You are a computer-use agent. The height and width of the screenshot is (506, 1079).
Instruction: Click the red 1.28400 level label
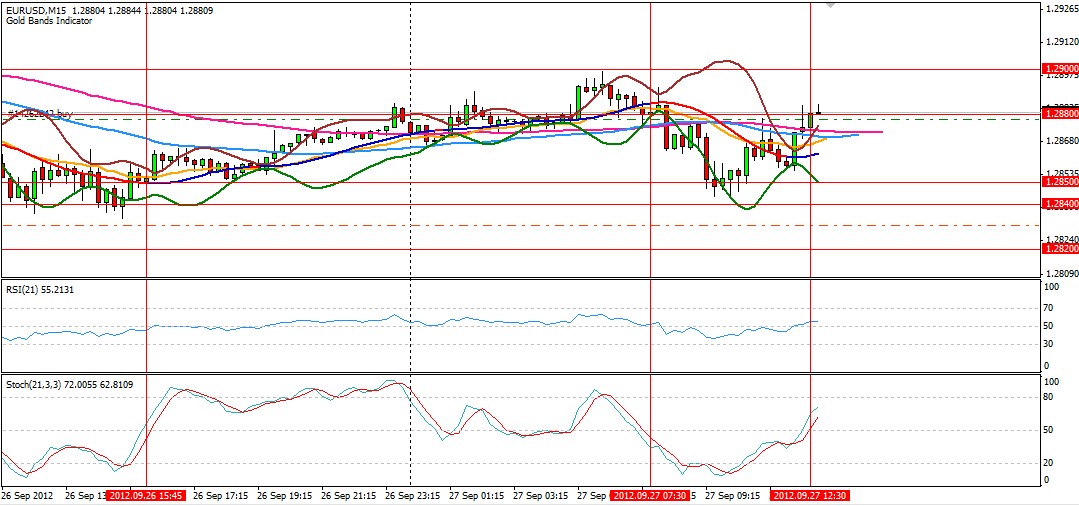[1060, 204]
